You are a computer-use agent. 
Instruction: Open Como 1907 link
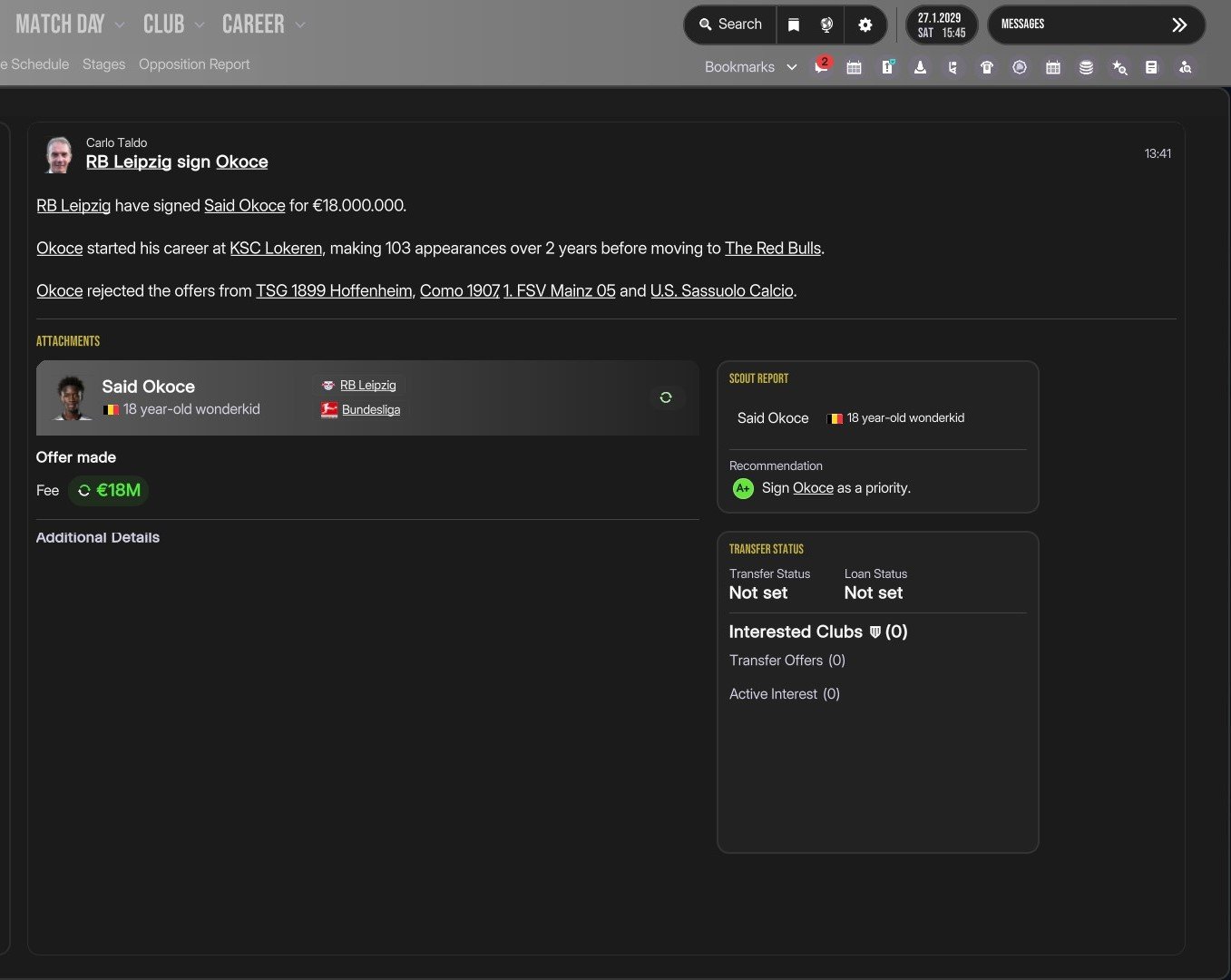pyautogui.click(x=460, y=291)
